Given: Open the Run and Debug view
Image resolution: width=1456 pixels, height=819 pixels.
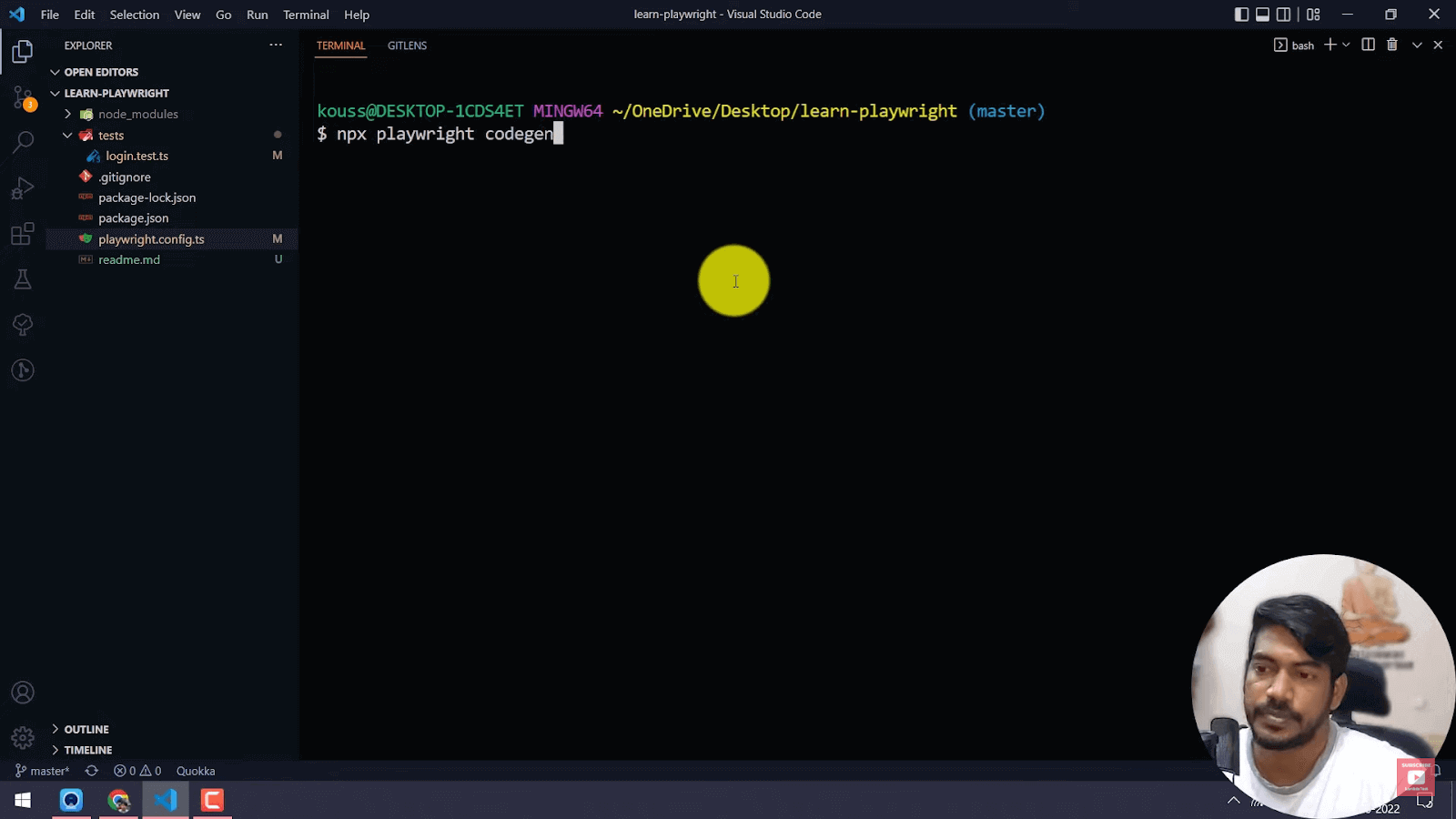Looking at the screenshot, I should click(x=22, y=187).
